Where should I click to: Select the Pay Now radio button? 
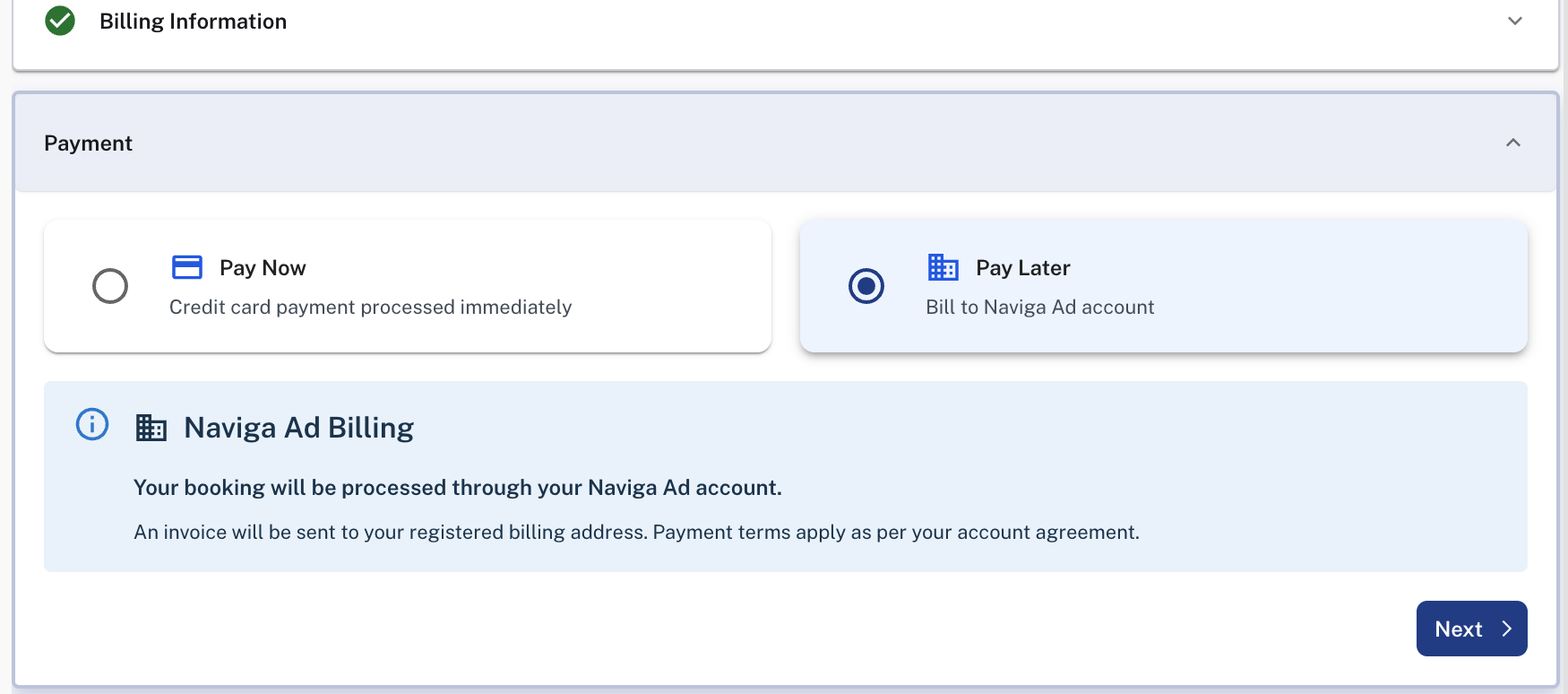click(x=110, y=286)
